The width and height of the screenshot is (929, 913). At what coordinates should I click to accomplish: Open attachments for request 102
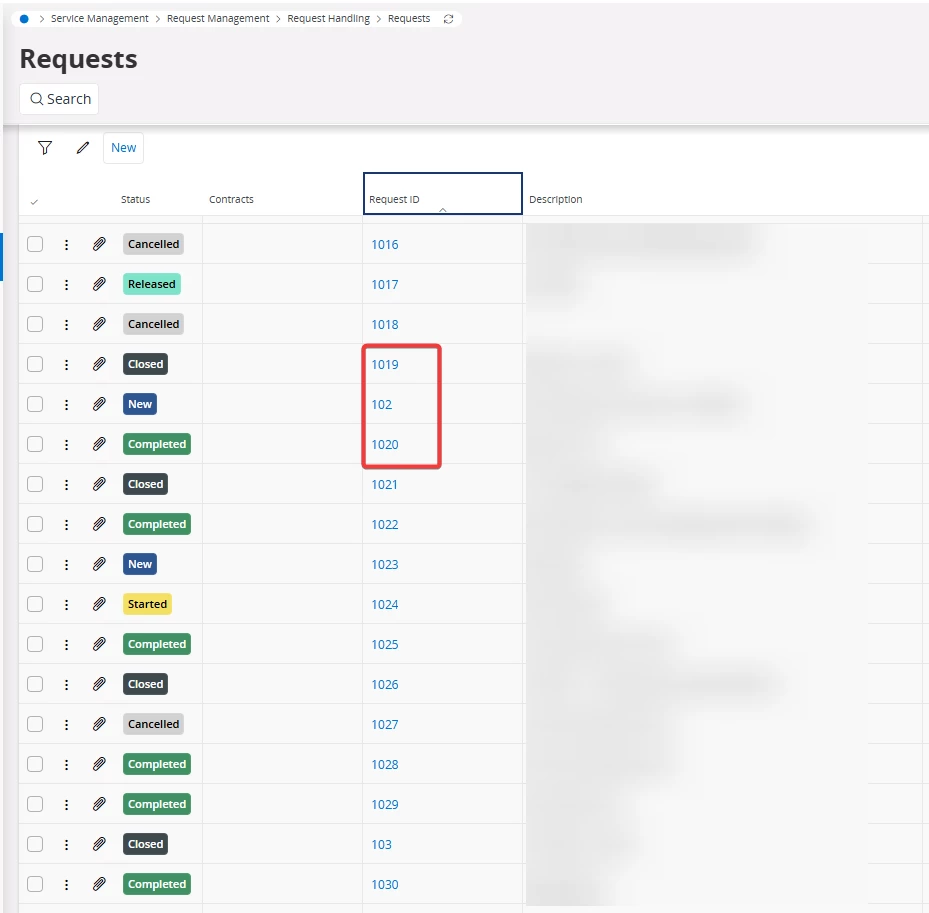99,404
